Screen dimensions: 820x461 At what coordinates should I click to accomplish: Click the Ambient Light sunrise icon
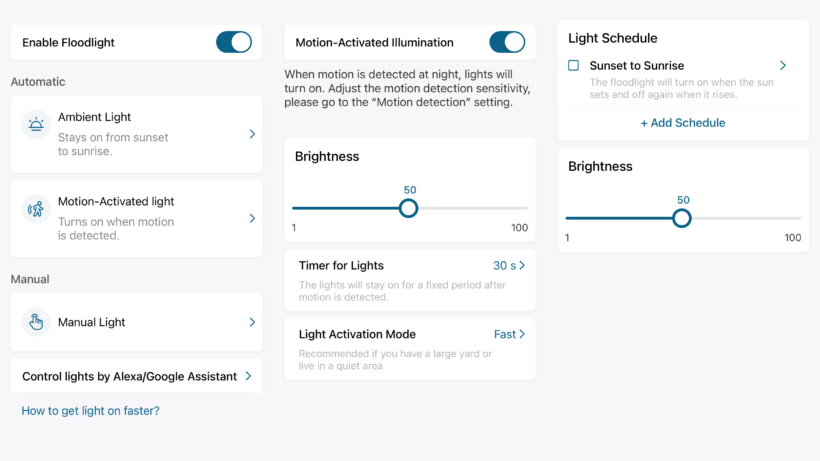click(x=36, y=125)
